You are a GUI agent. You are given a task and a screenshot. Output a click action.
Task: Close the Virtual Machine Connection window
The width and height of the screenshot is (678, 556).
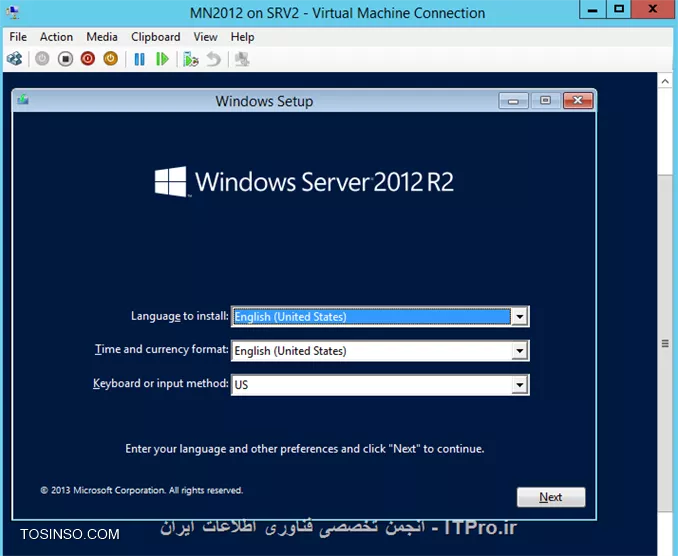click(653, 10)
